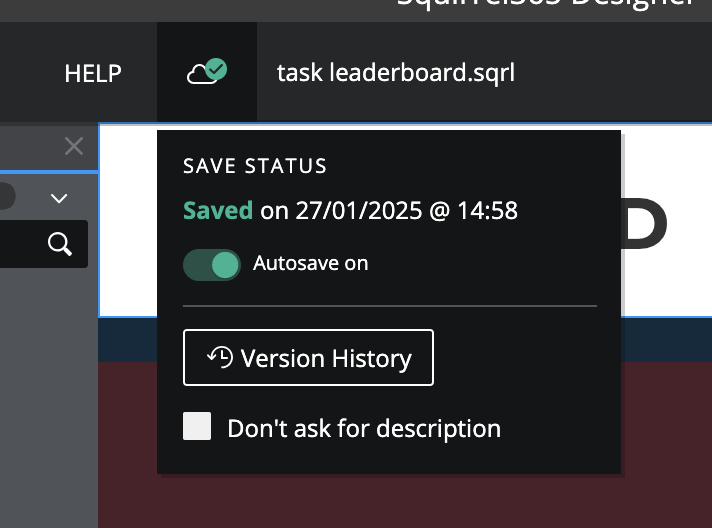Toggle the grey pill switch in left panel
This screenshot has width=712, height=528.
point(7,196)
